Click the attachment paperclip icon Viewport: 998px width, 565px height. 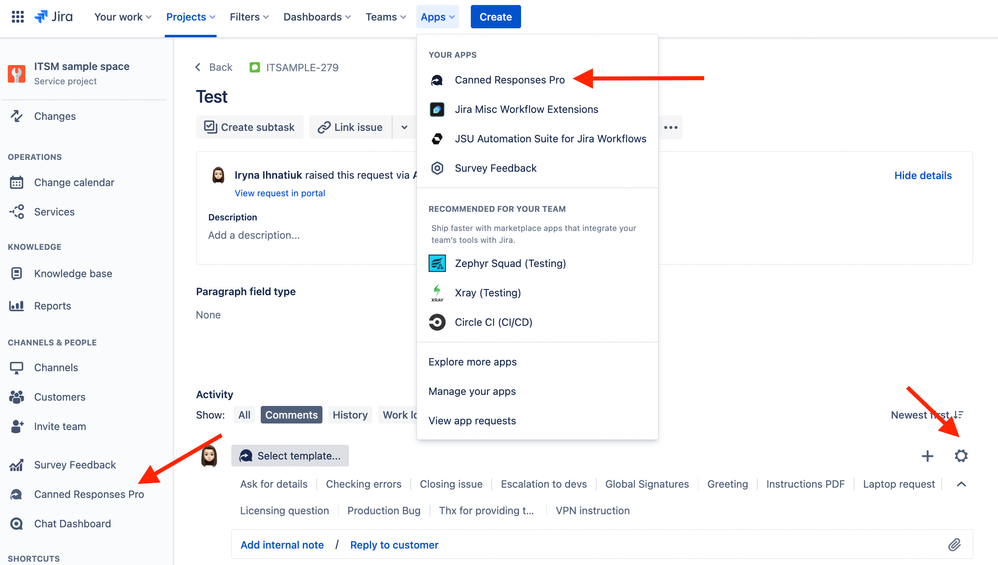(x=954, y=545)
